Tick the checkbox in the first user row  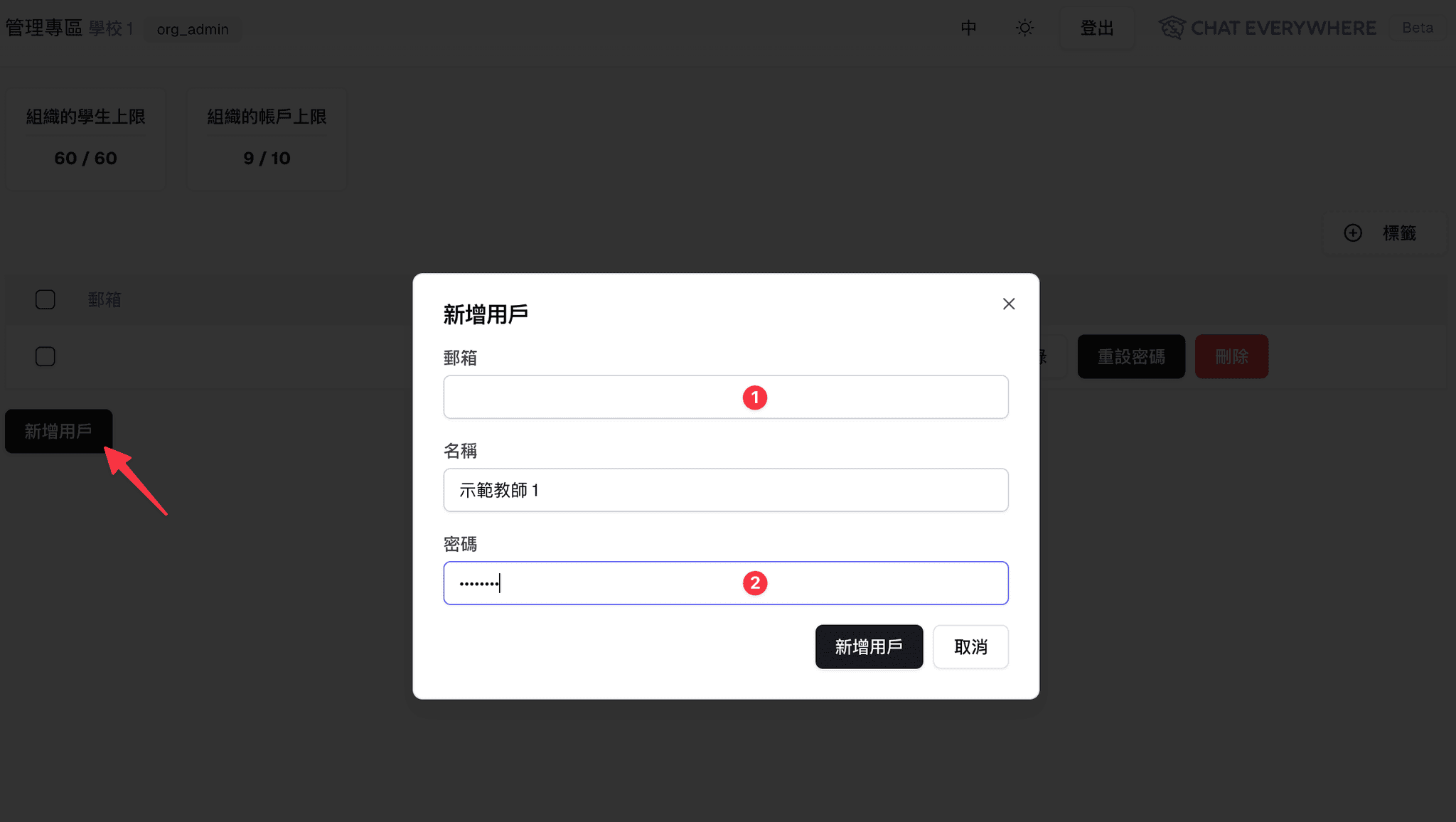[45, 356]
